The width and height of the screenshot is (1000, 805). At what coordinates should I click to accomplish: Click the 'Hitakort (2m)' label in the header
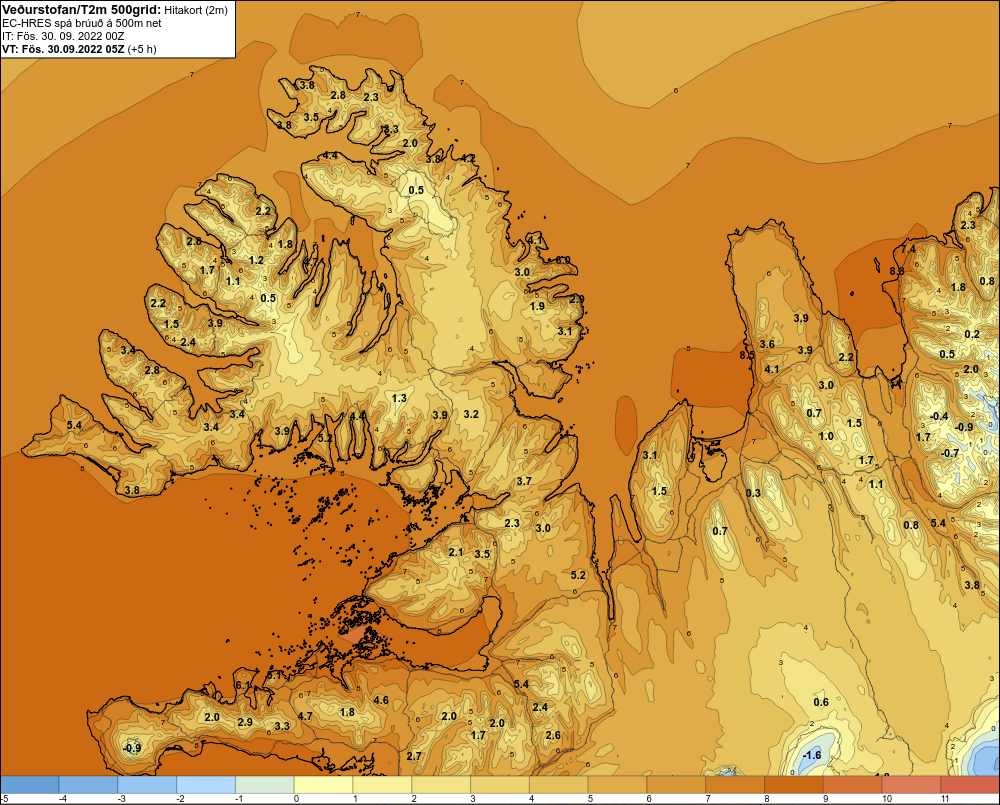(195, 10)
